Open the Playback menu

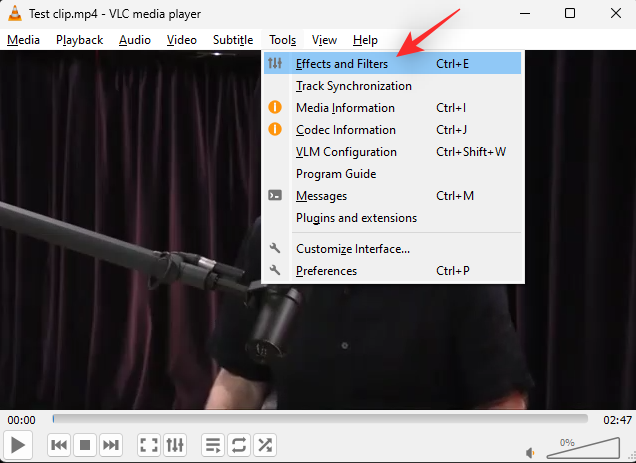point(80,40)
